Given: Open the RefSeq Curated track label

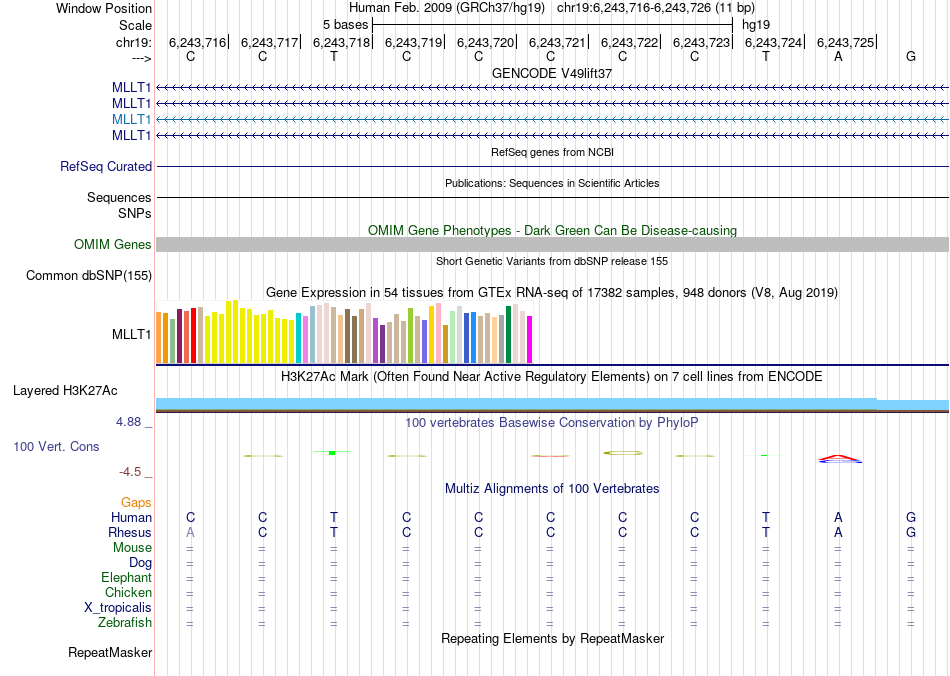Looking at the screenshot, I should pos(106,167).
